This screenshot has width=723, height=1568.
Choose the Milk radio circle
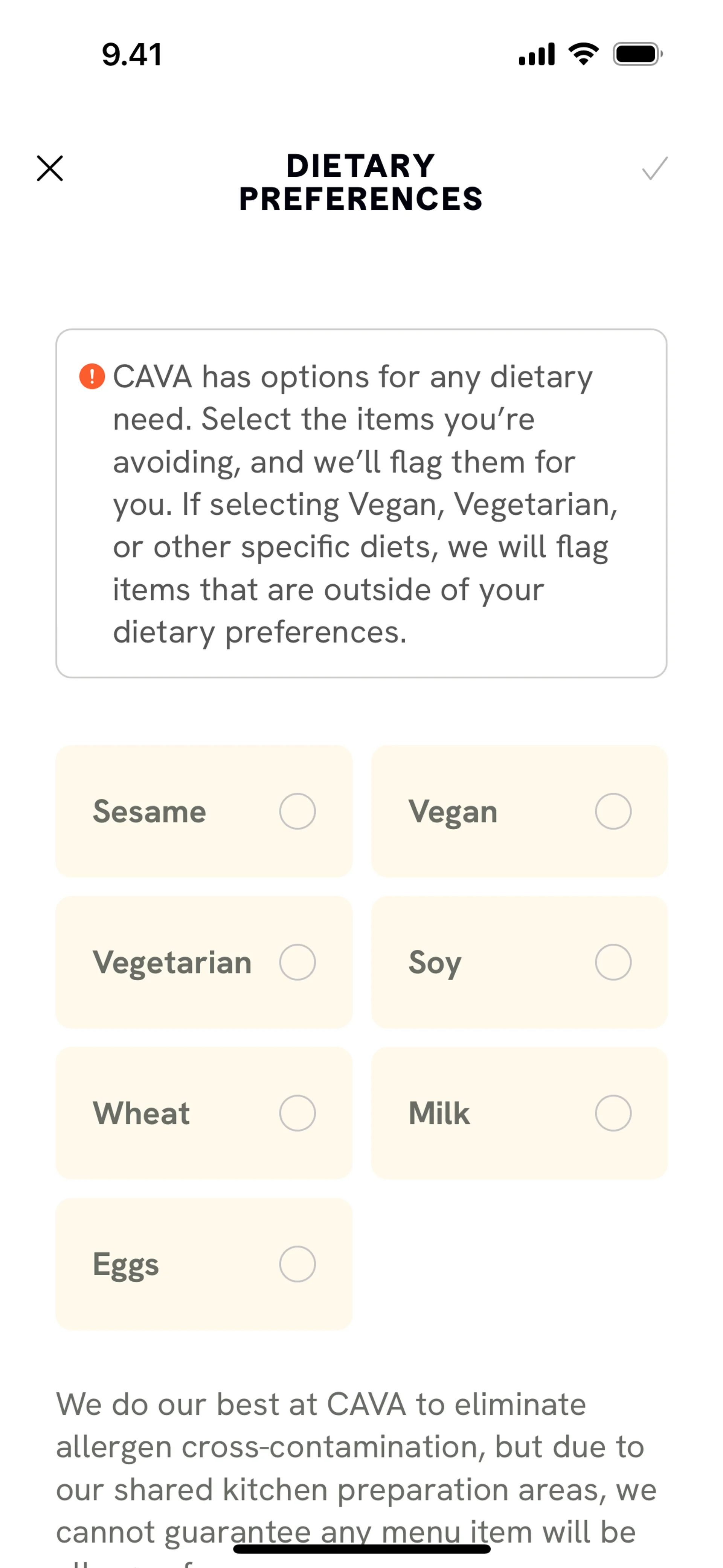point(613,1113)
